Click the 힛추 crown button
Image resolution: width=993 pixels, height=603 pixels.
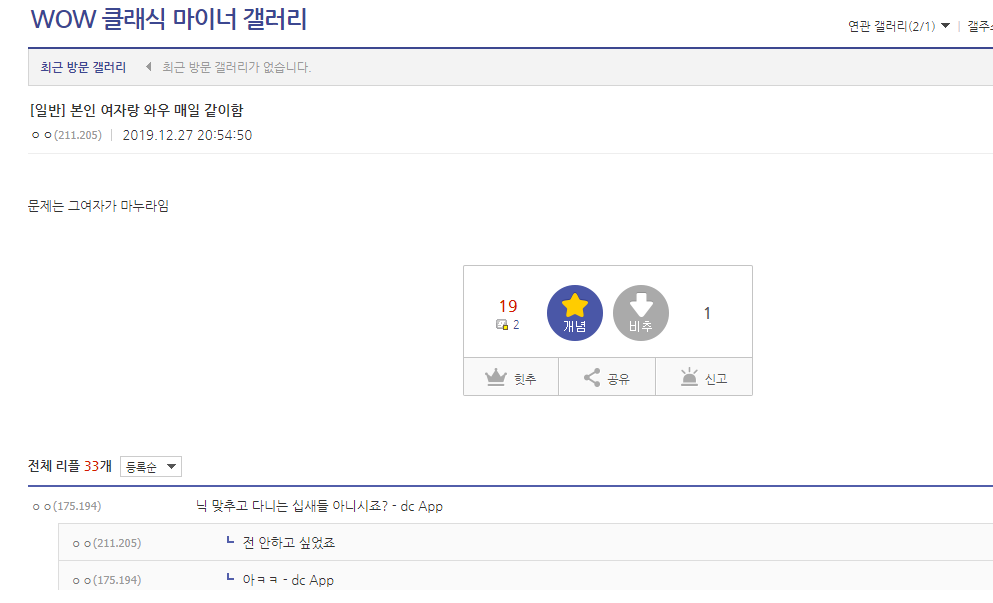pos(511,378)
